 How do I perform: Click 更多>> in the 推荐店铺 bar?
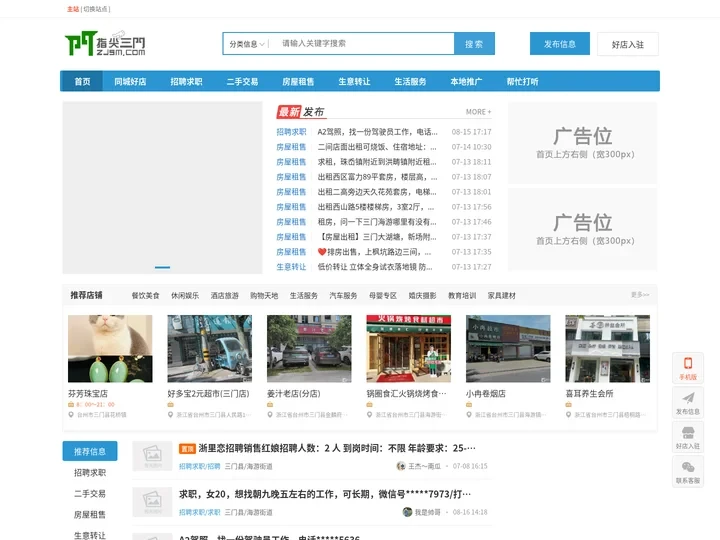pyautogui.click(x=640, y=295)
